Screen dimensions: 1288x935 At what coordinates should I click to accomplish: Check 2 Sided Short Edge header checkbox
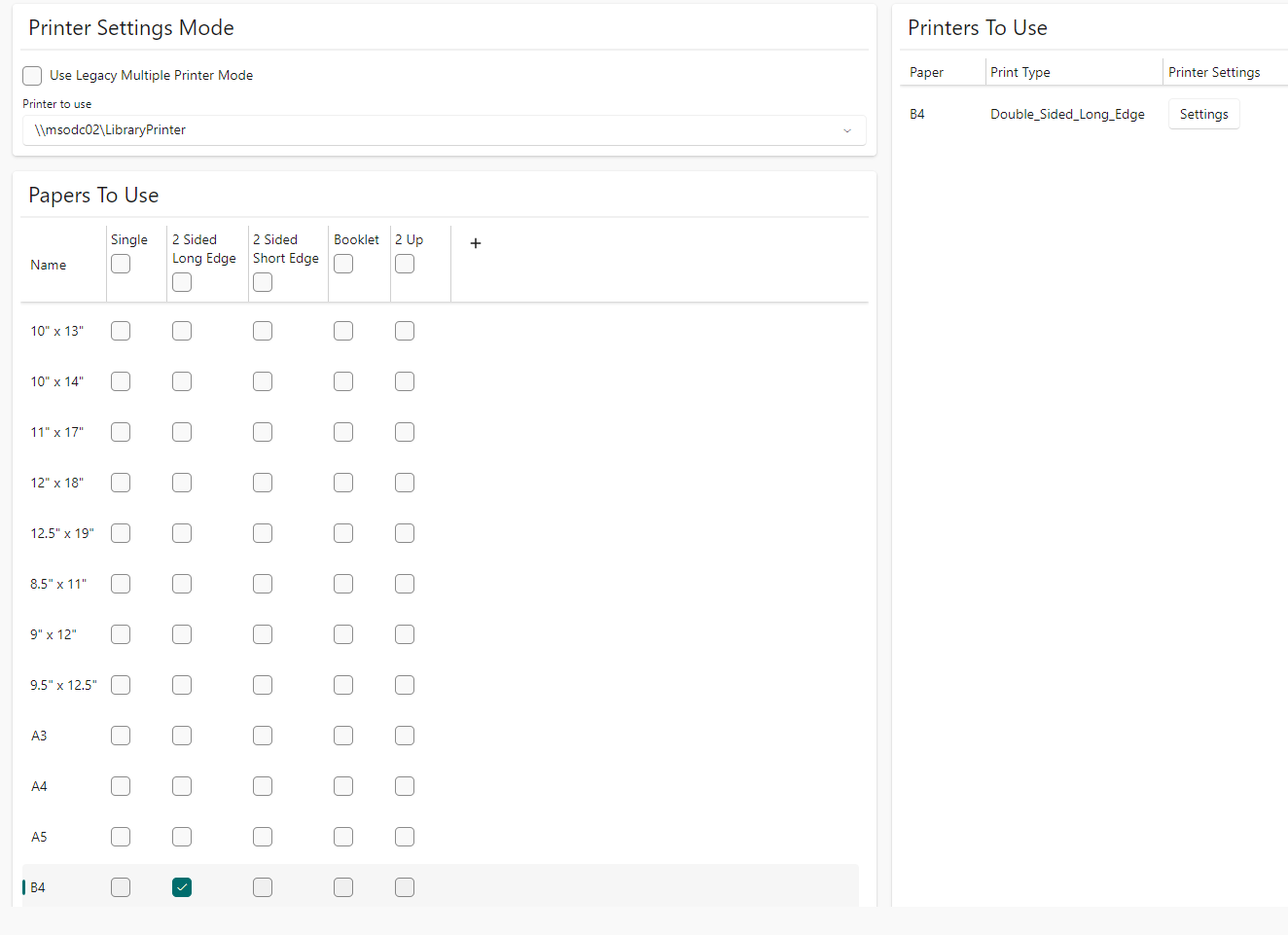click(263, 282)
